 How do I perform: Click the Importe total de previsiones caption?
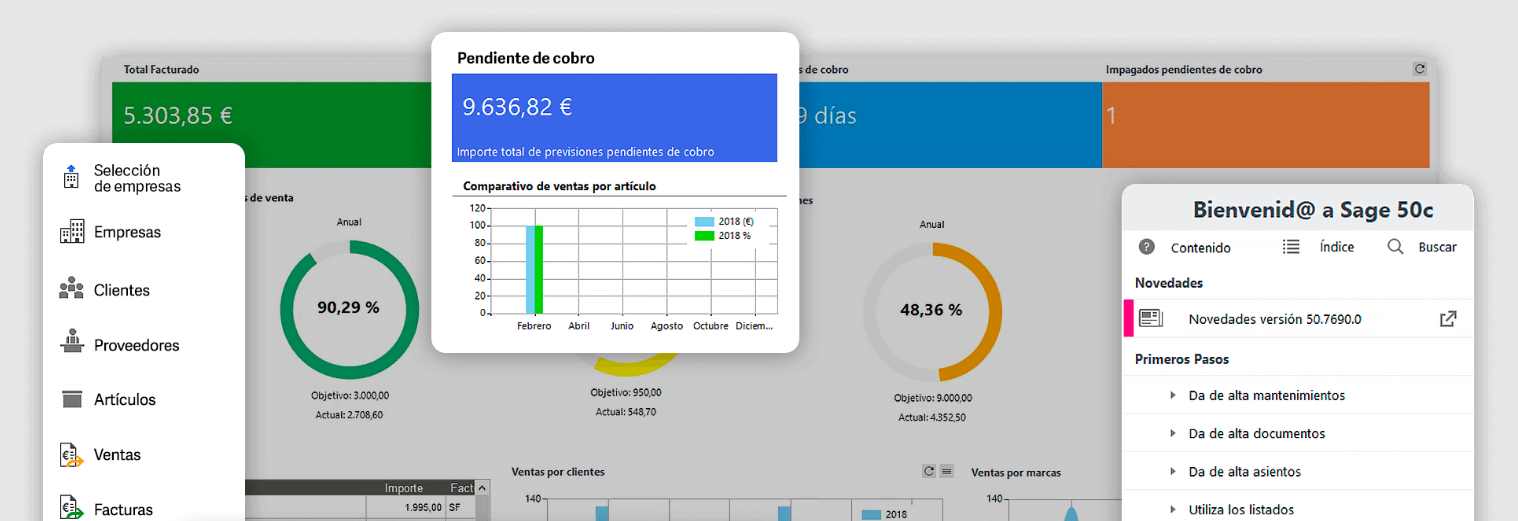585,152
